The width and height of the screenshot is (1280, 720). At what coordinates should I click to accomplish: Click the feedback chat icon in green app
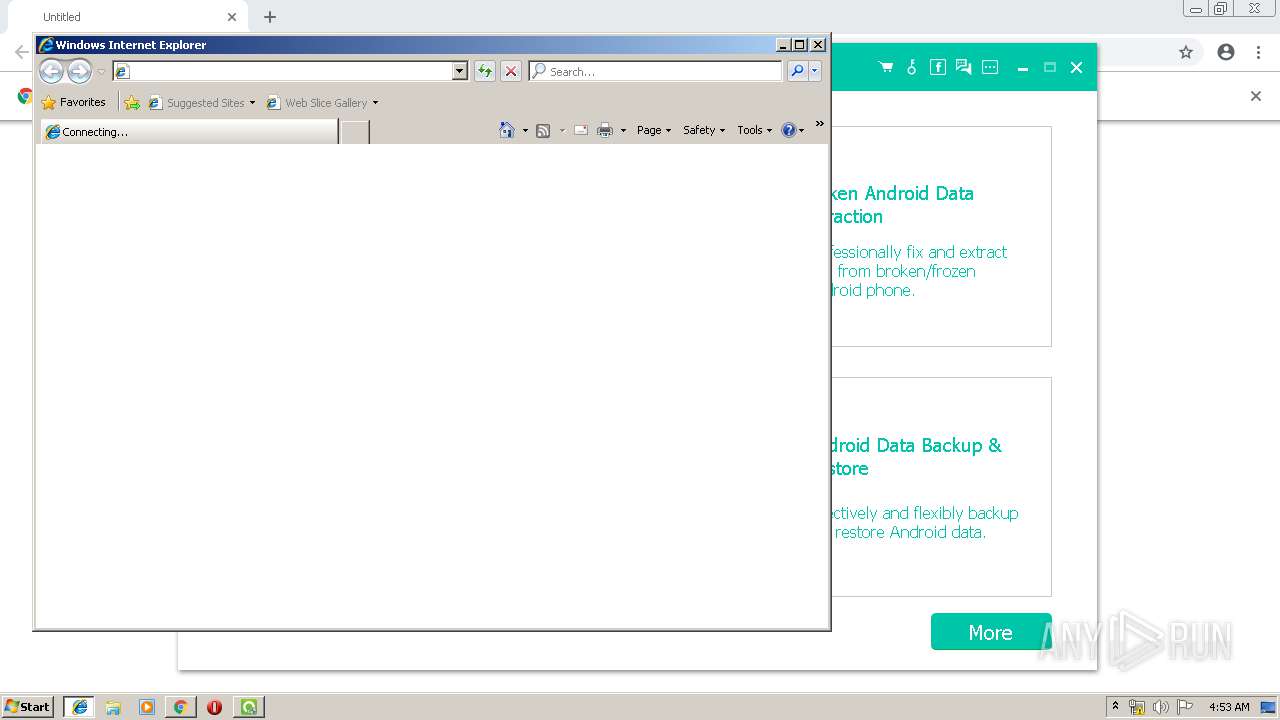[x=963, y=67]
